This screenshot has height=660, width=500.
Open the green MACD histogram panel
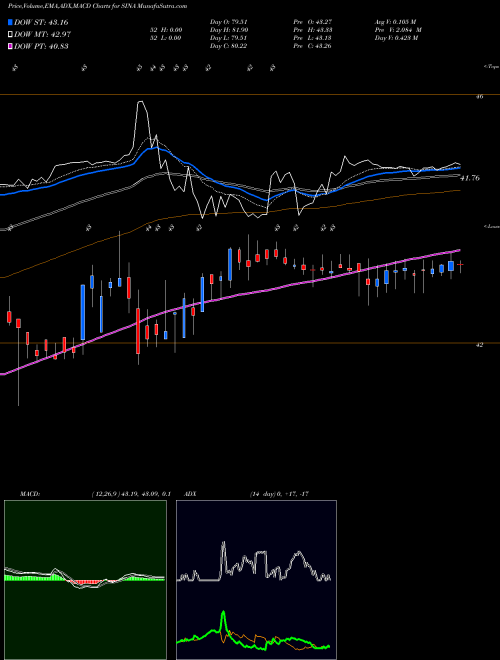[x=85, y=580]
